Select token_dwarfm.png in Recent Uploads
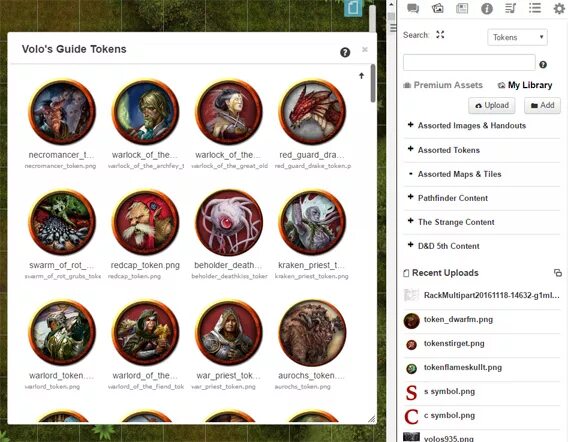This screenshot has width=568, height=442. coord(482,320)
